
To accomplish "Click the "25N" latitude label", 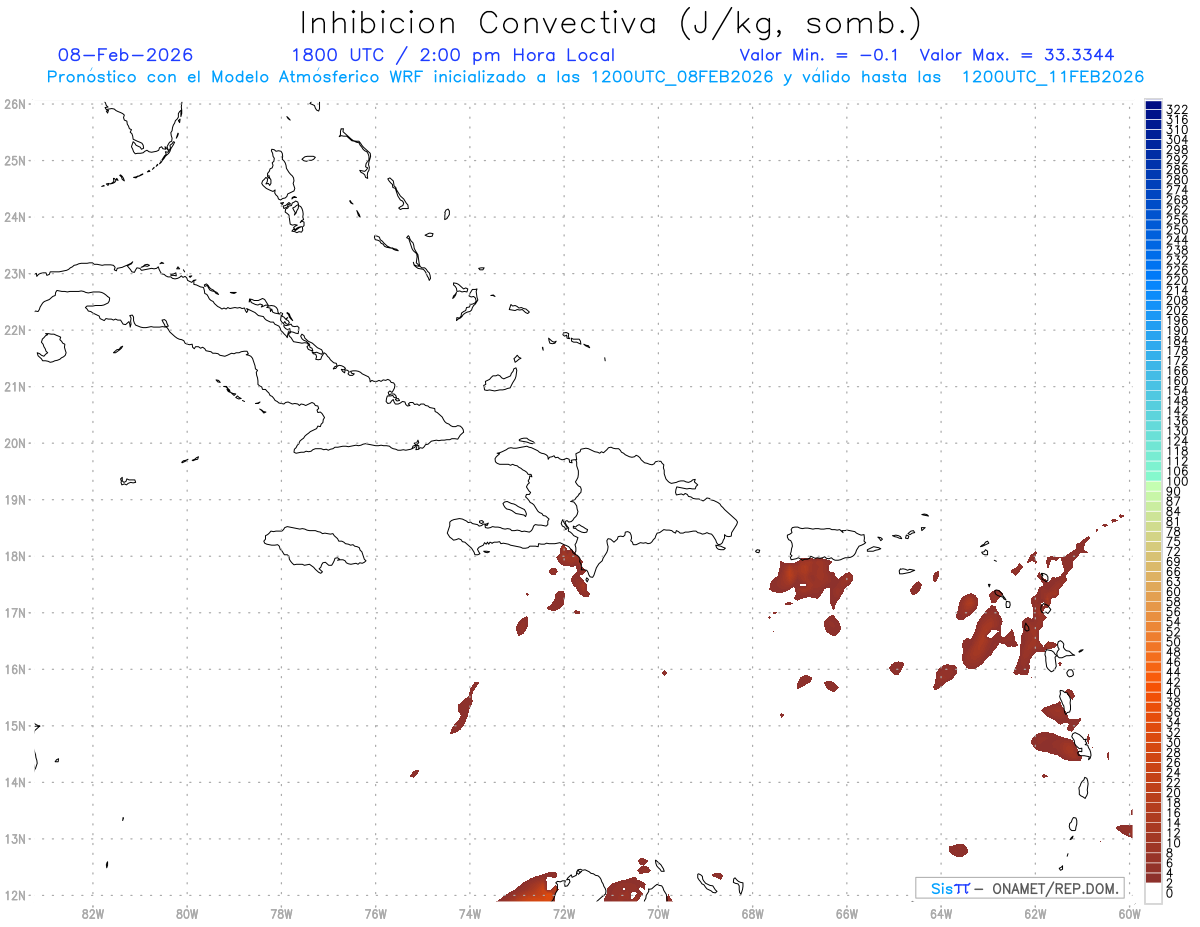I will coord(14,160).
